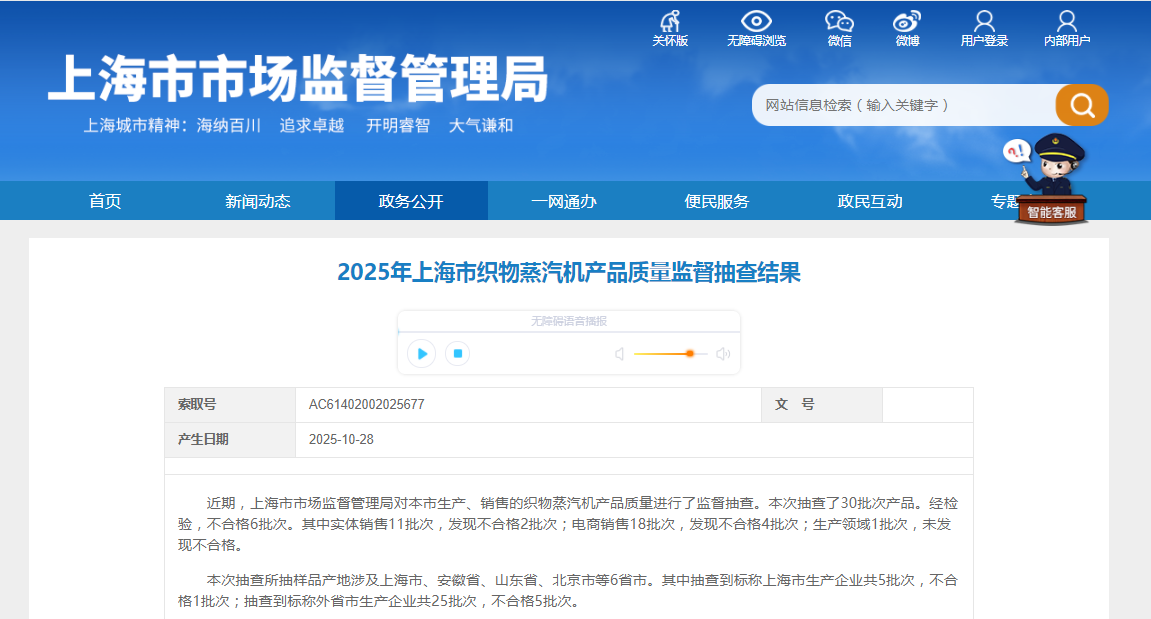Viewport: 1151px width, 619px height.
Task: Open the 新闻动态 news menu
Action: (x=258, y=201)
